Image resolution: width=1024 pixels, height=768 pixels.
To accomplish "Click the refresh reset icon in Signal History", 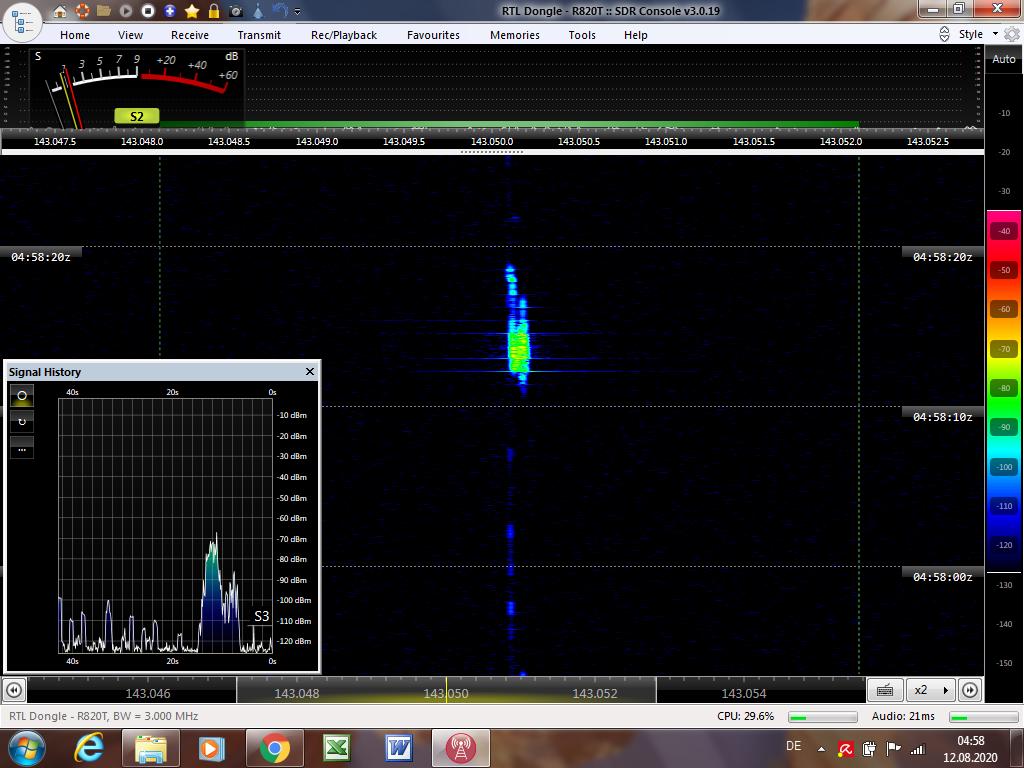I will 22,422.
